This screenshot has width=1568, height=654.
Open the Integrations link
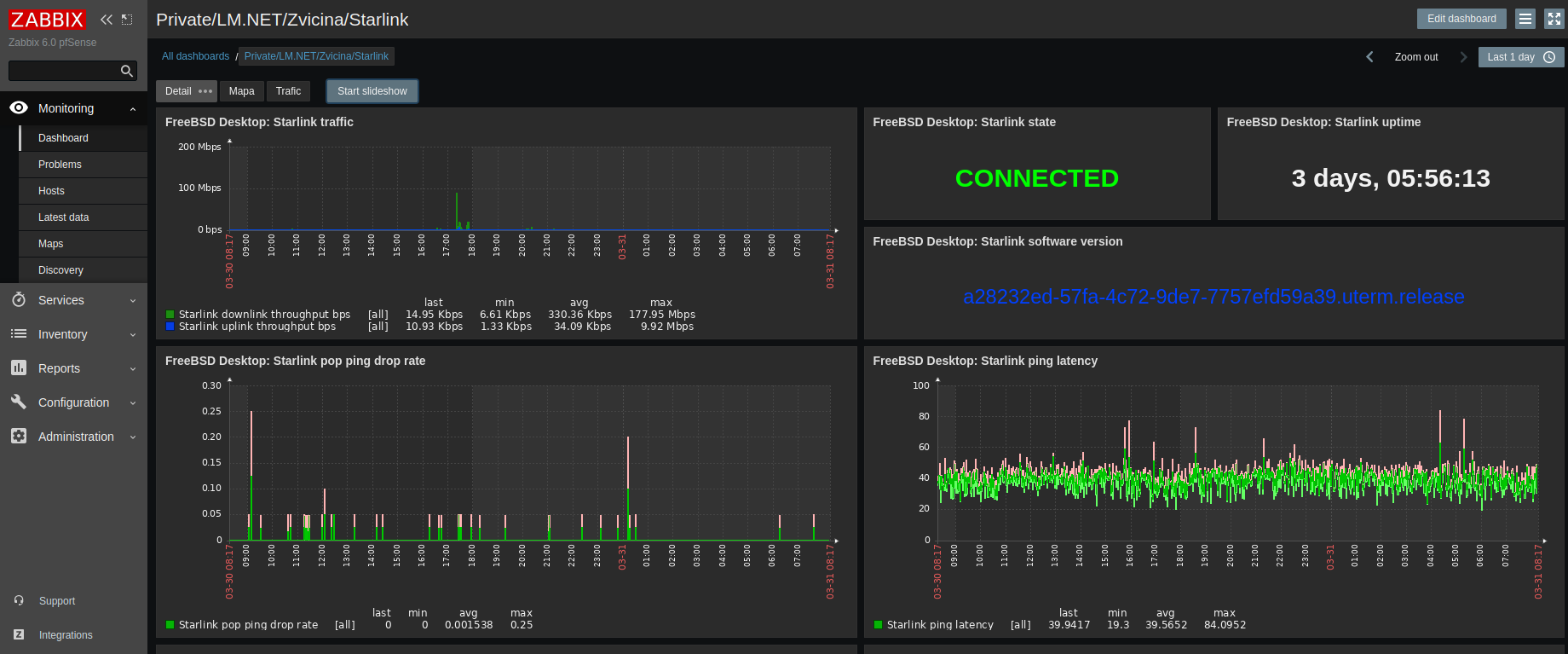point(66,635)
